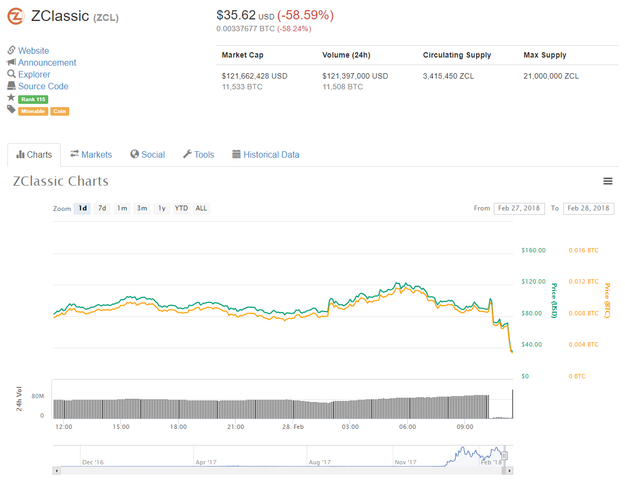Toggle the Price (BTC) axis legend
Viewport: 625px width, 480px height.
607,301
